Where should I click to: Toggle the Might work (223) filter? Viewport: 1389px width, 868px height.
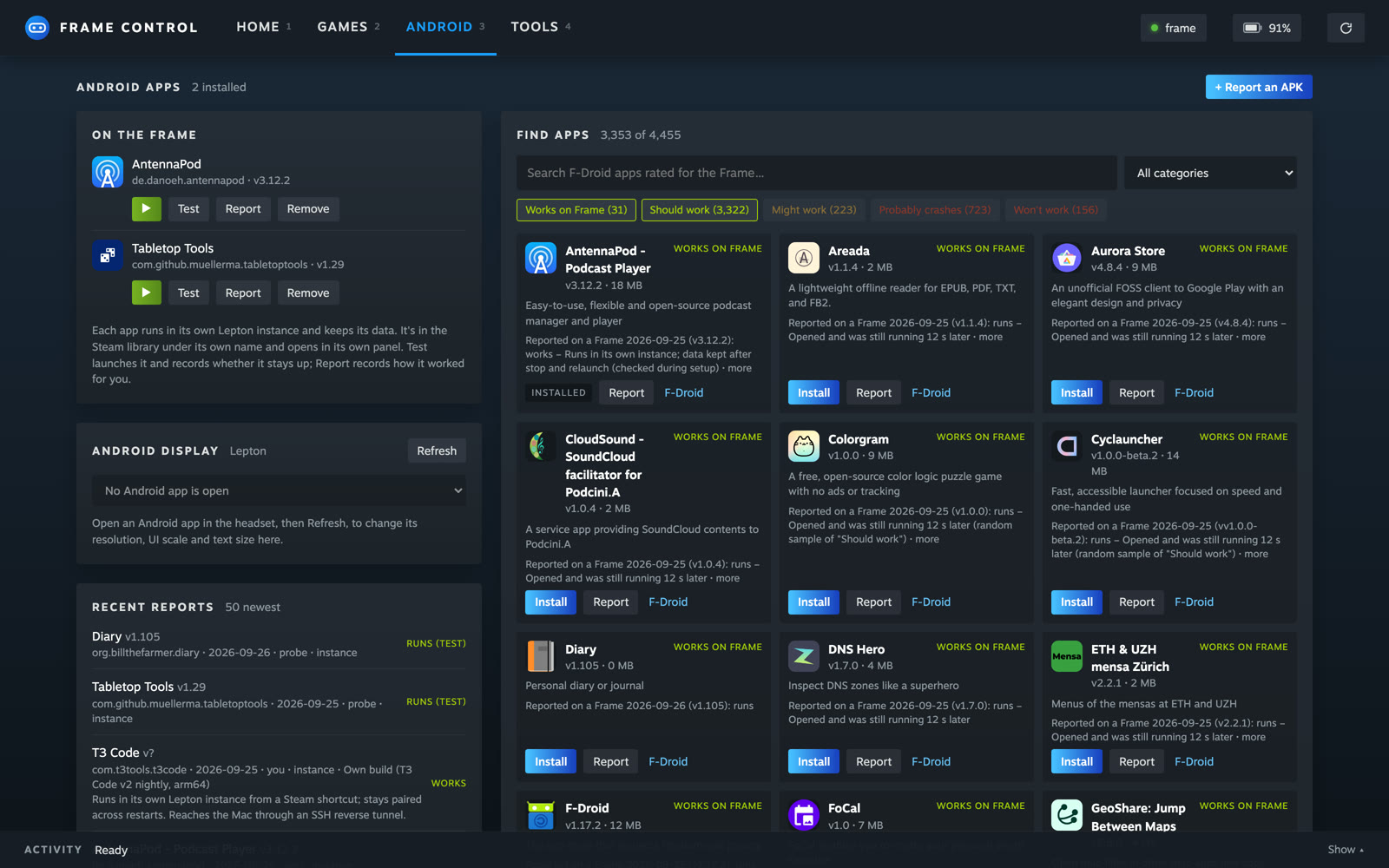[813, 210]
